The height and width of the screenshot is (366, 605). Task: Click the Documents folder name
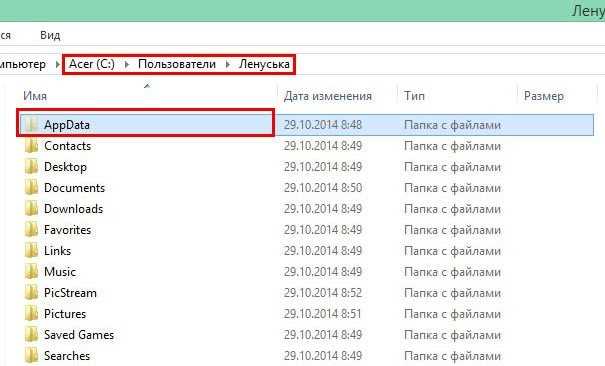click(x=74, y=188)
